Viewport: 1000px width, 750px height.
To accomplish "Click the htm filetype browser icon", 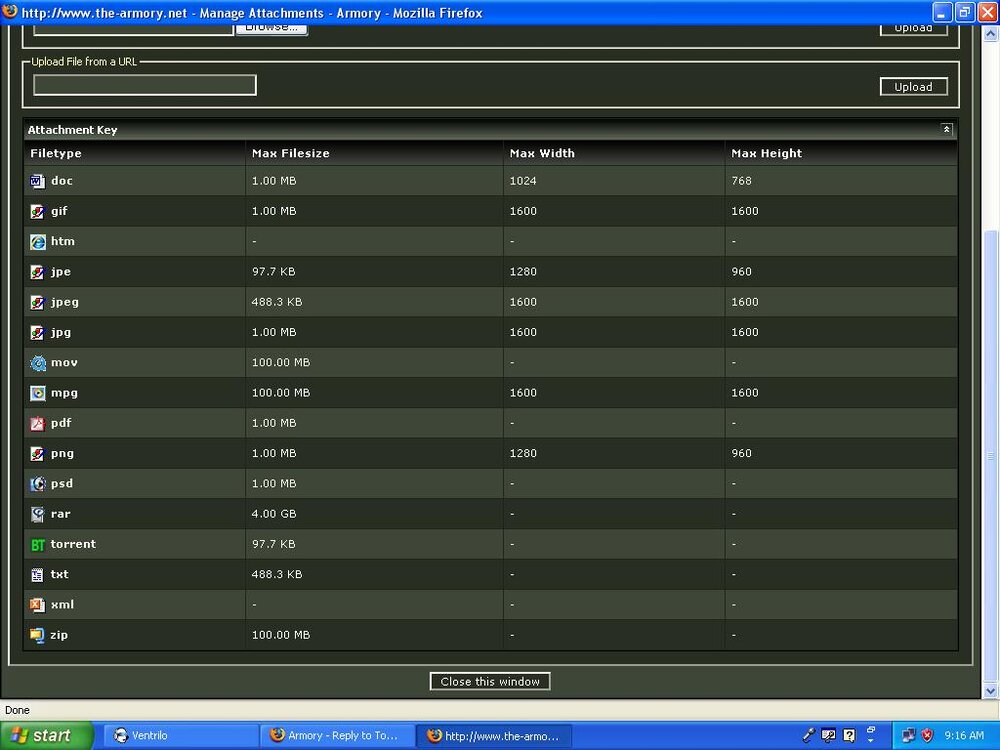I will tap(38, 242).
